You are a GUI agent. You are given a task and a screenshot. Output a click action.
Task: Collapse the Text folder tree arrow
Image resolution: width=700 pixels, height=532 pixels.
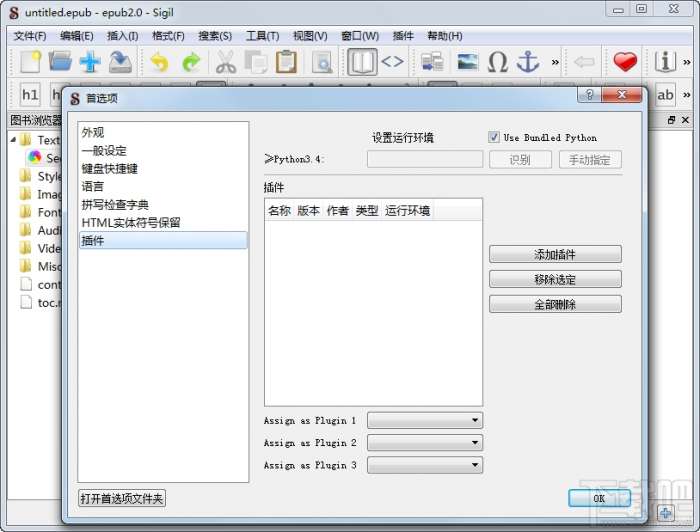(13, 140)
